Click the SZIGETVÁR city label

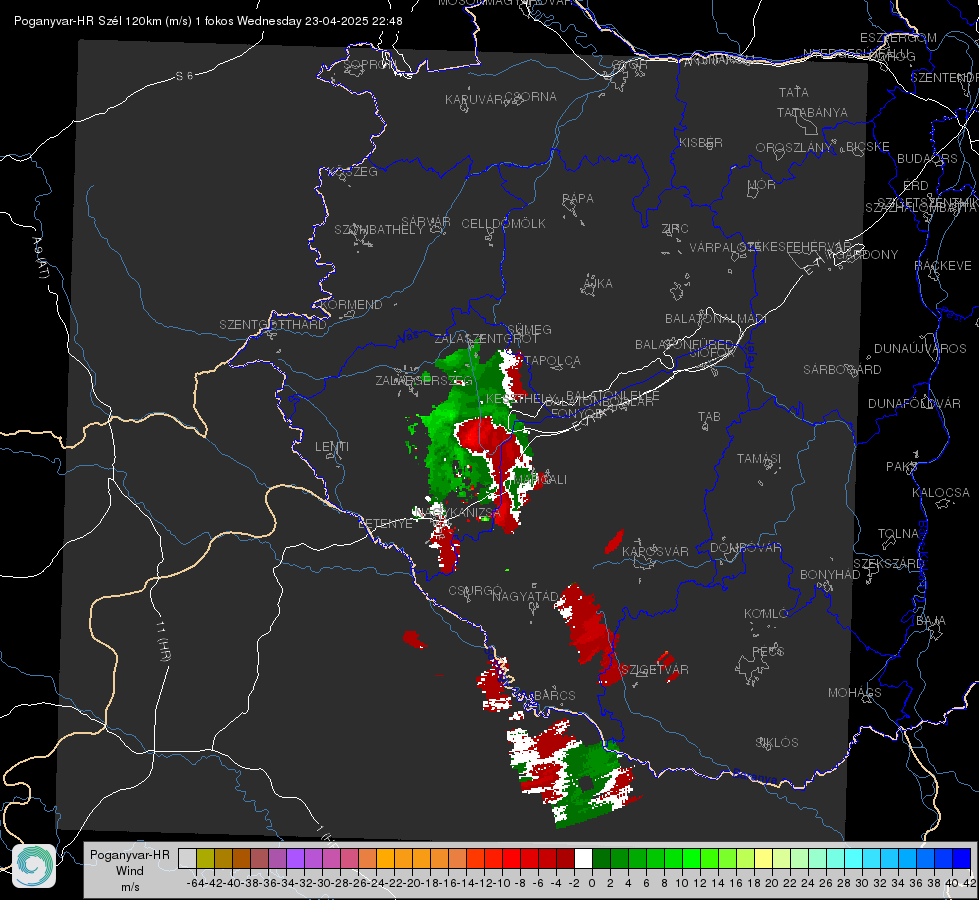654,670
